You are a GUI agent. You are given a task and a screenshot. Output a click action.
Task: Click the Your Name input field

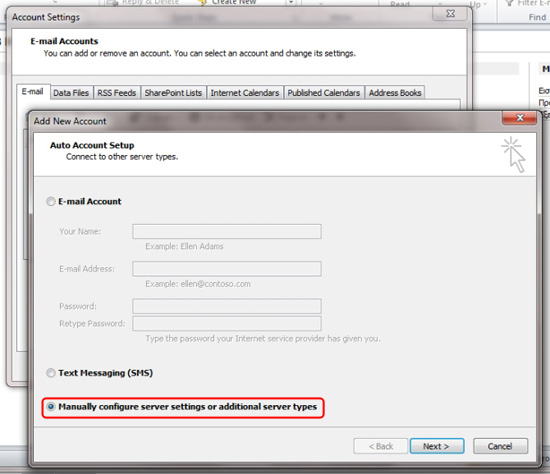point(227,232)
